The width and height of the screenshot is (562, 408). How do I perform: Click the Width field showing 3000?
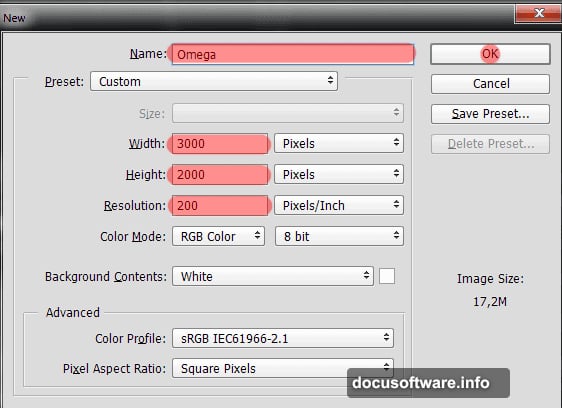tap(220, 144)
